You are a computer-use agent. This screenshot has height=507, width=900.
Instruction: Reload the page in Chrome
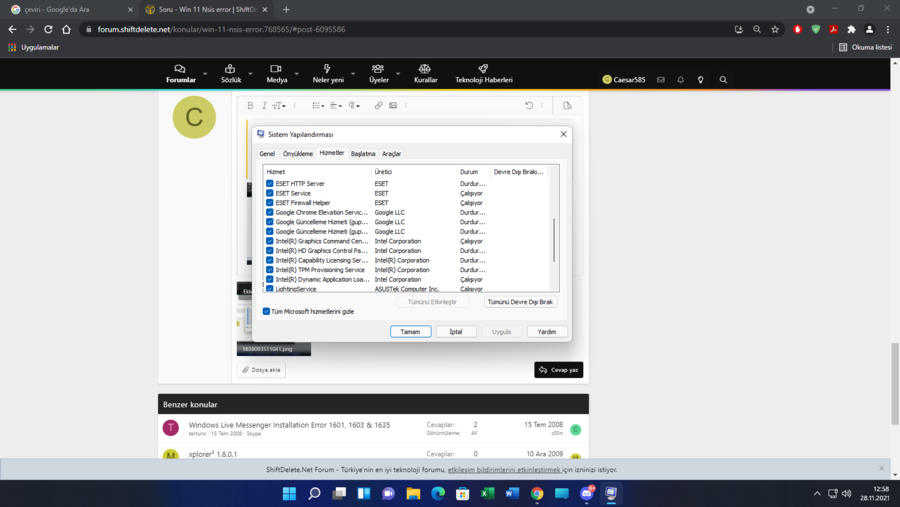click(48, 29)
